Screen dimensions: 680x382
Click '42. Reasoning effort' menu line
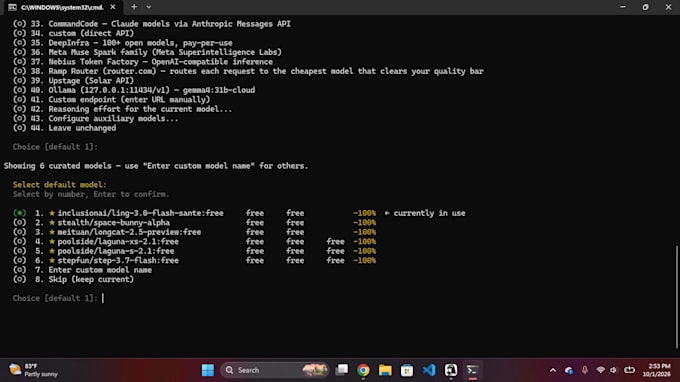[x=122, y=109]
